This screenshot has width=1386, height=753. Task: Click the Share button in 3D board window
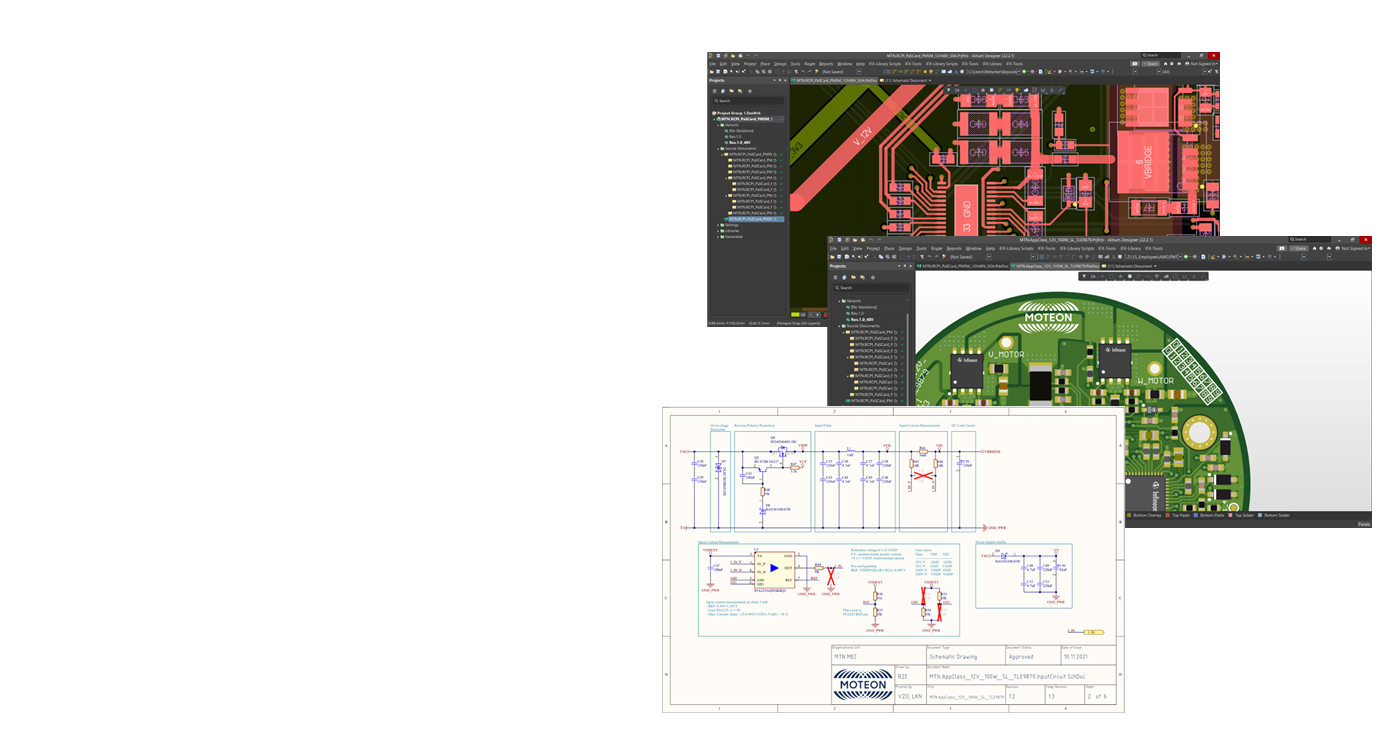(x=1299, y=248)
